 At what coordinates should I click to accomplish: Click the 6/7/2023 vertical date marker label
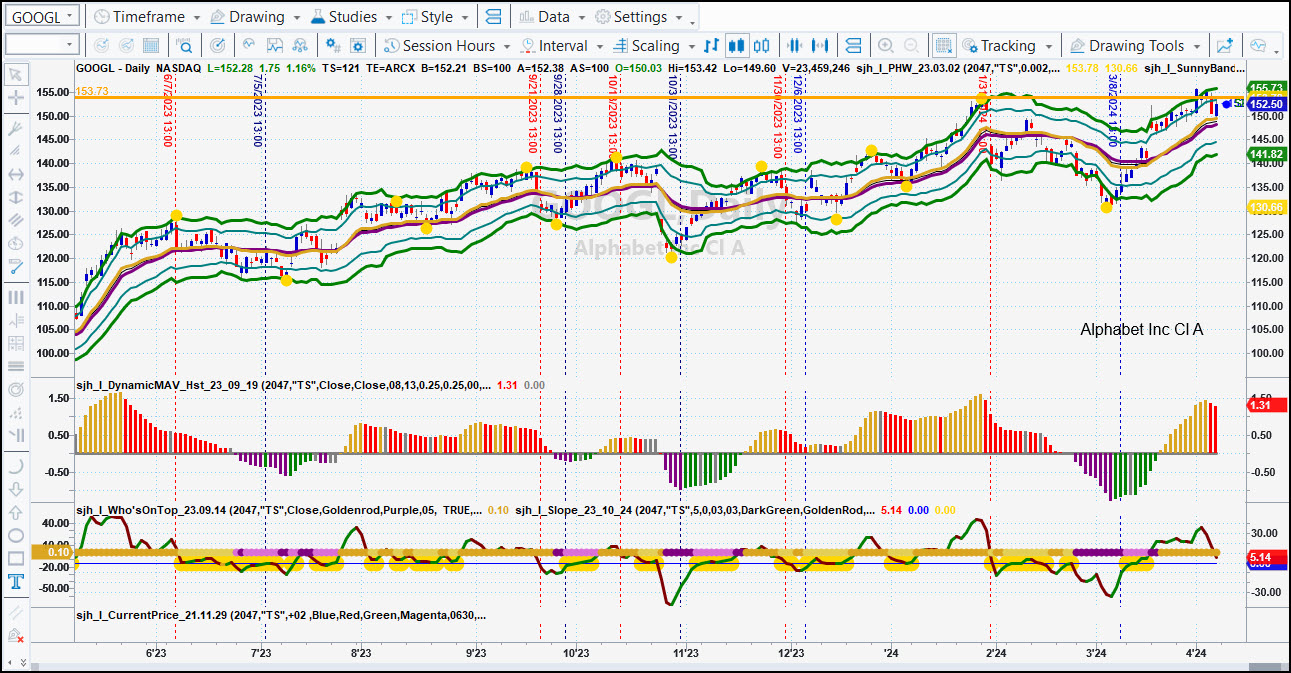pos(167,109)
